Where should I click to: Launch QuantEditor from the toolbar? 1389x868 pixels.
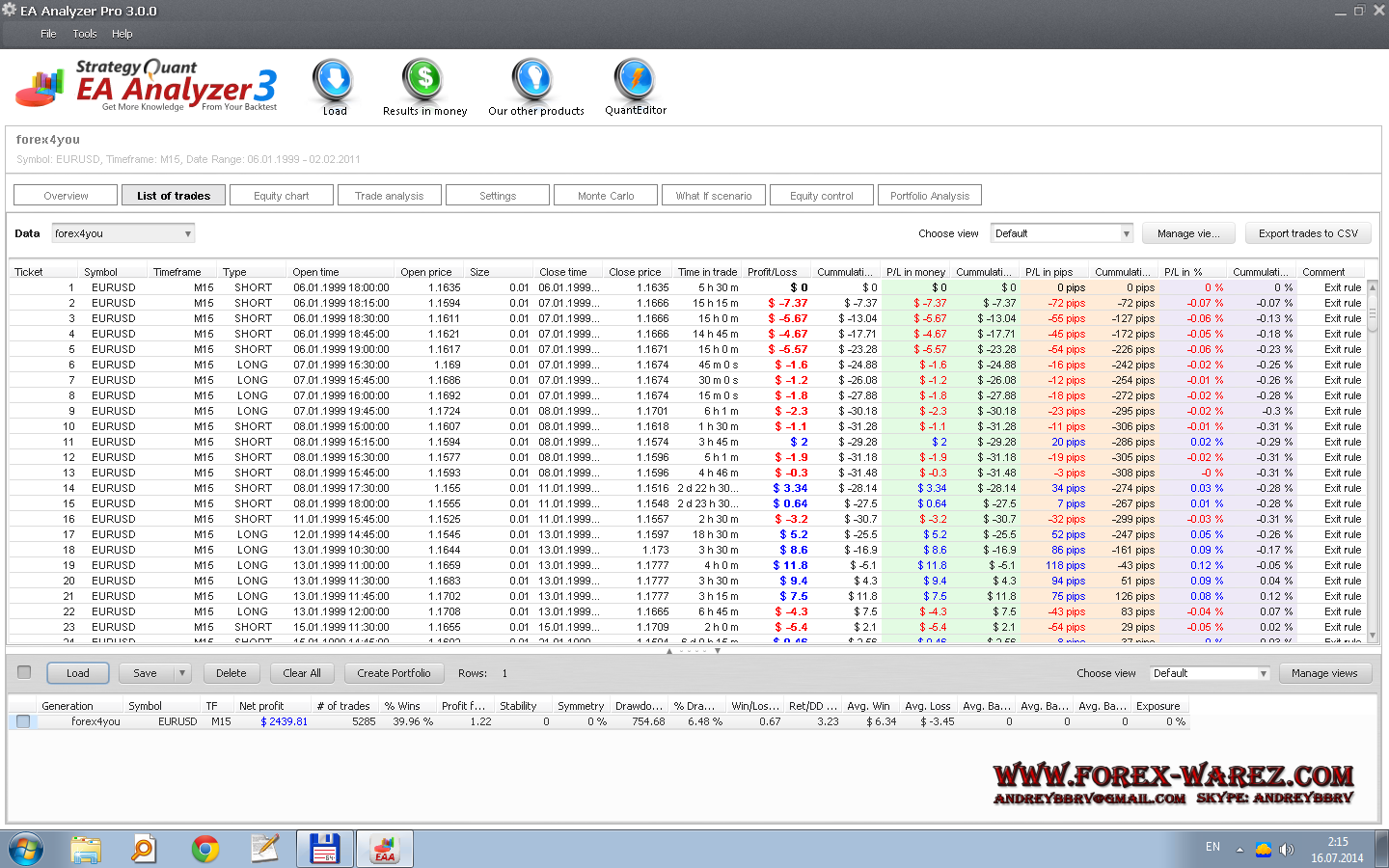coord(635,81)
